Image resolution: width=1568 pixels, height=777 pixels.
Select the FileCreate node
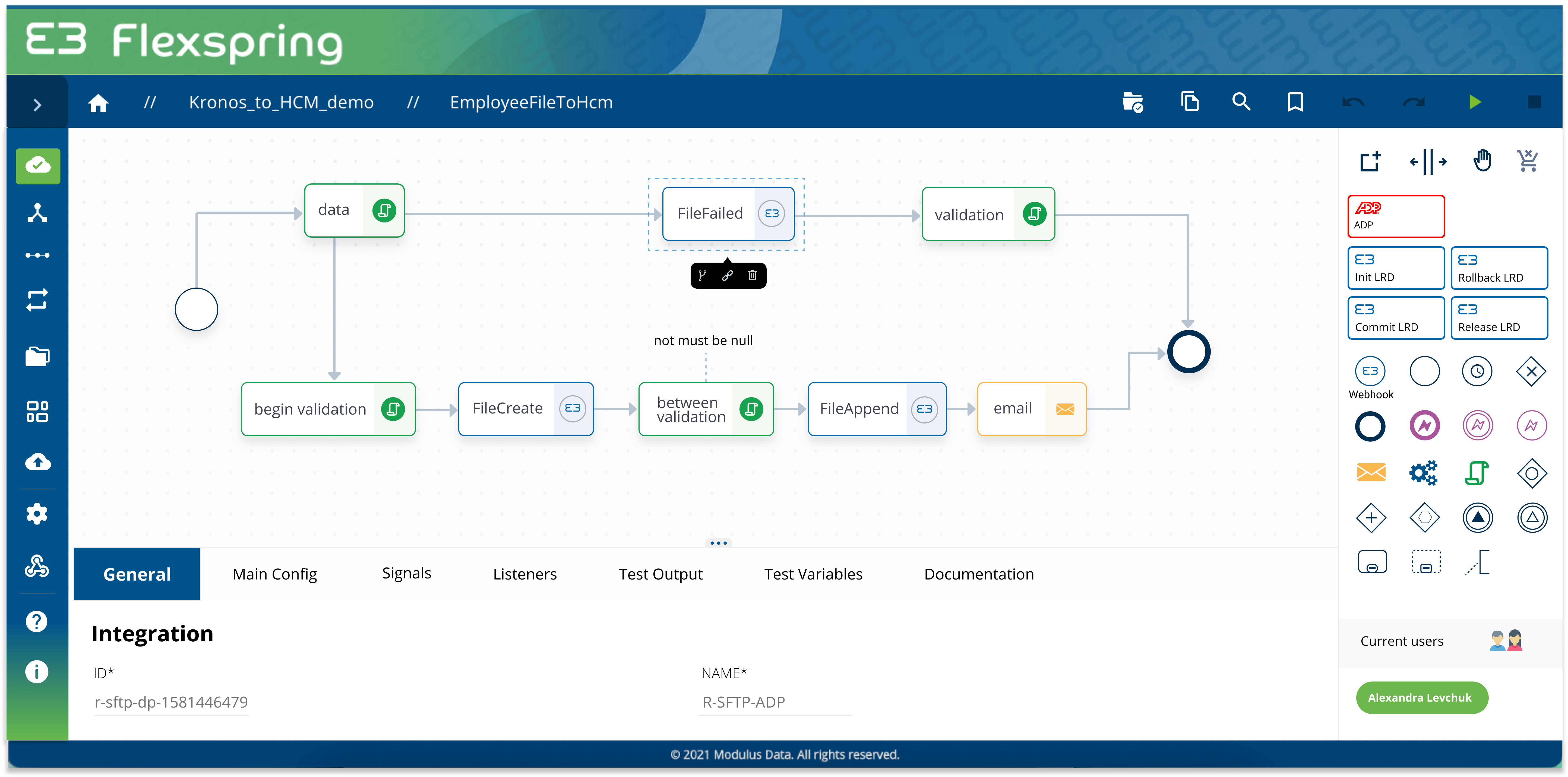526,408
